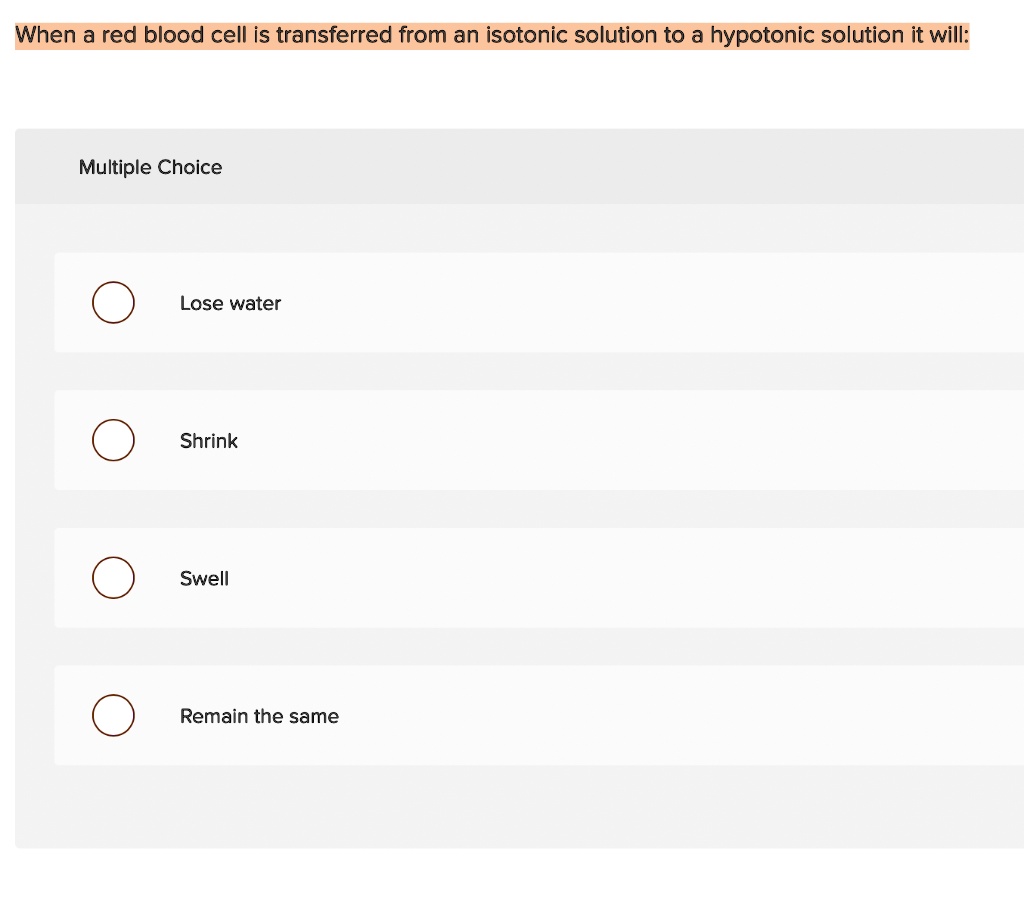1024x909 pixels.
Task: Select the radio button for Remain the same
Action: click(x=113, y=715)
